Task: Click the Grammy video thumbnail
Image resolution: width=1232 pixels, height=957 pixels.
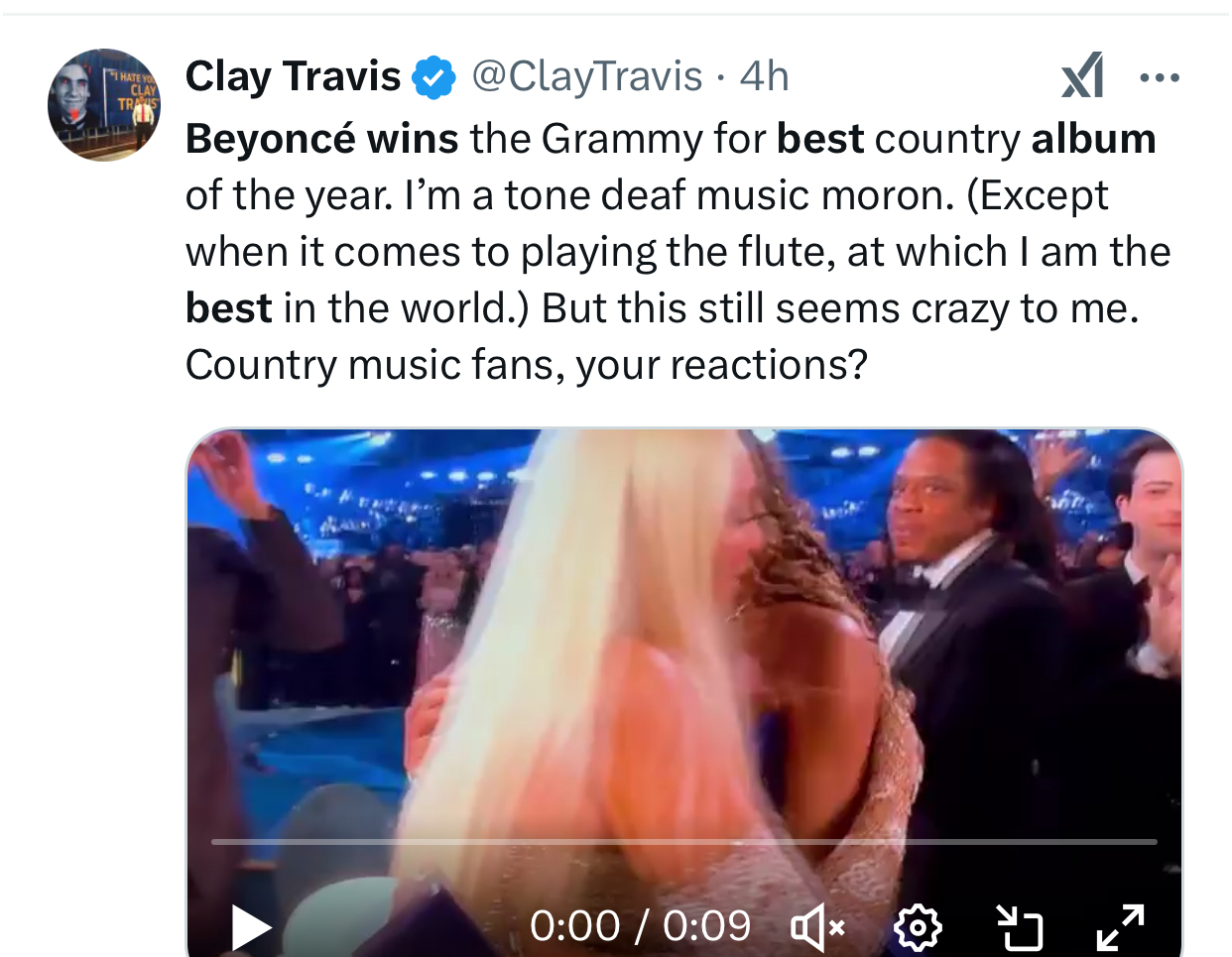Action: click(684, 645)
